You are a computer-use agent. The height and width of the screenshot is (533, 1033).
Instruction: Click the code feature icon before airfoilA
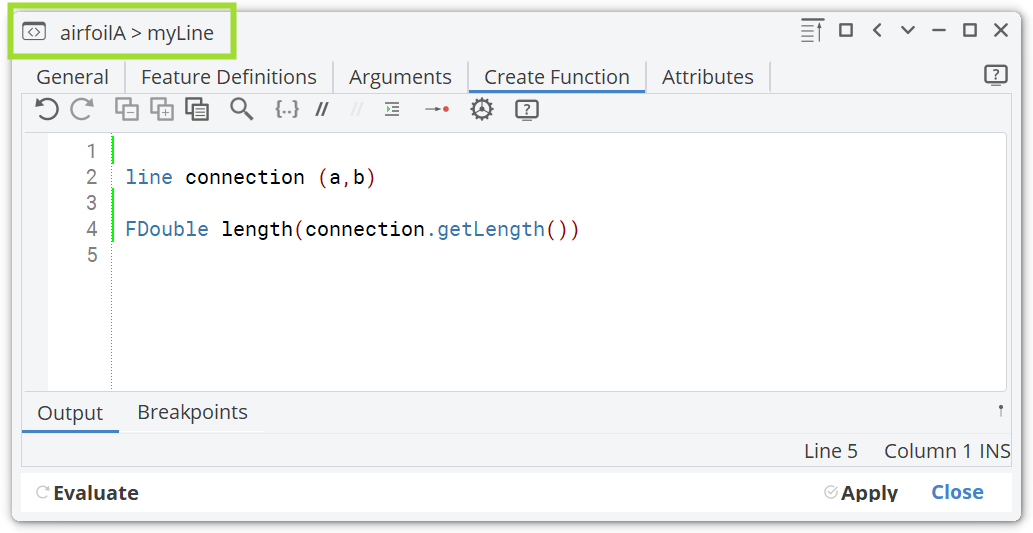(x=34, y=32)
